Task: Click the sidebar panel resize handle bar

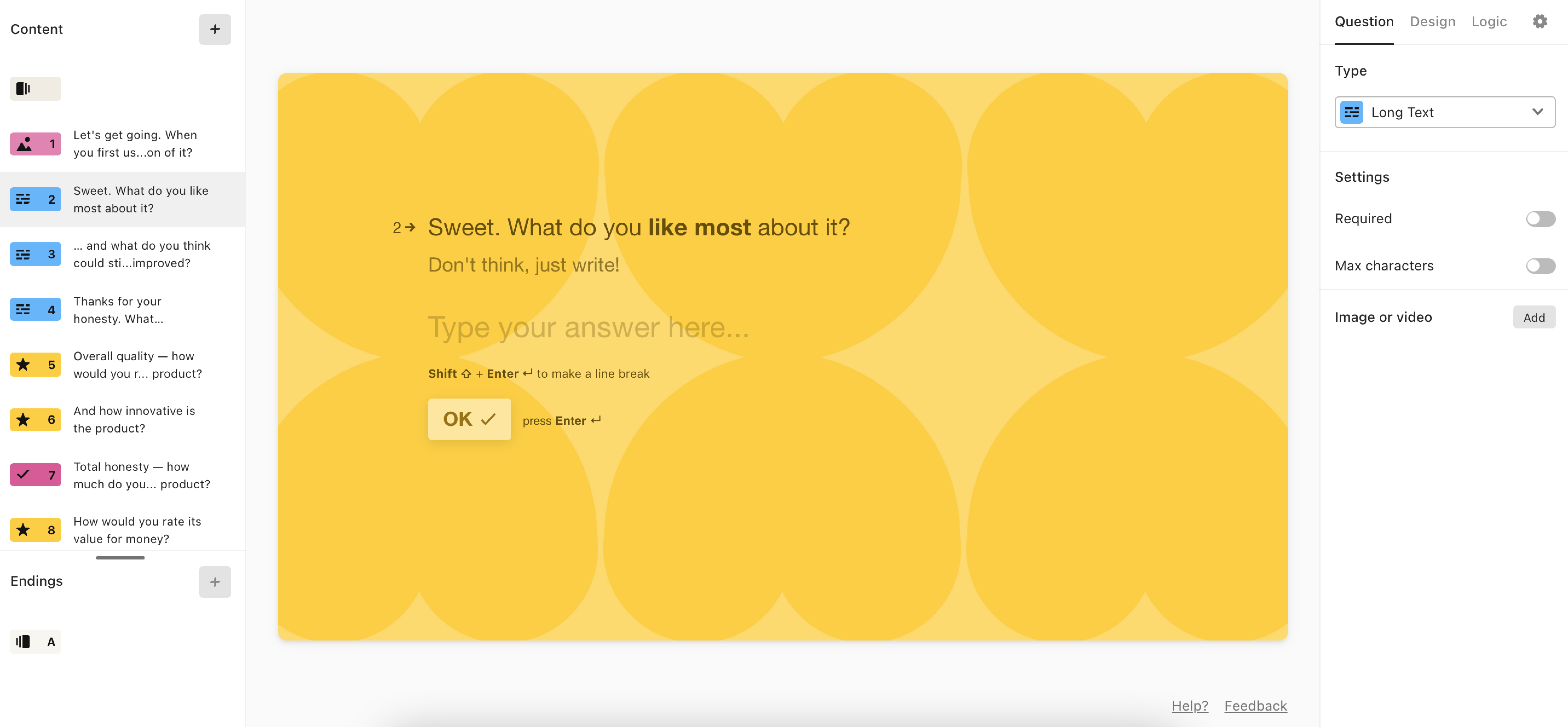Action: click(120, 558)
